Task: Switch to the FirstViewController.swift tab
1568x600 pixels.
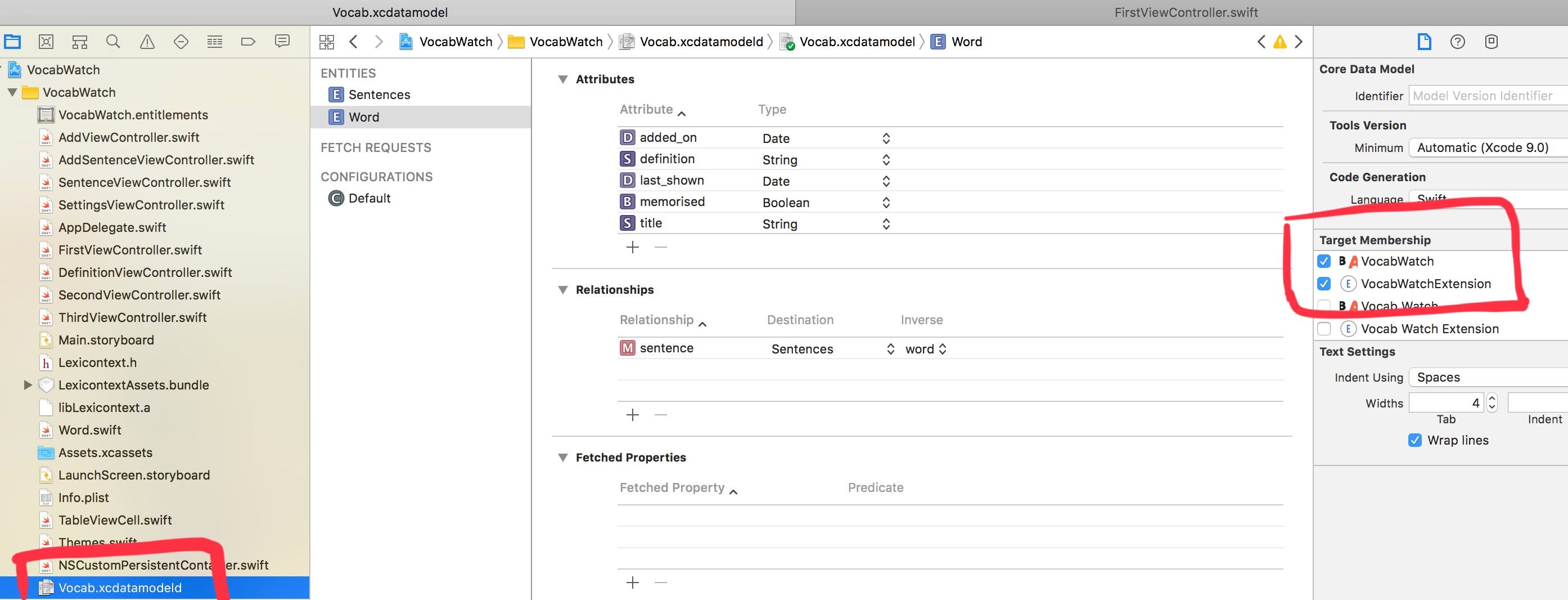Action: (x=1186, y=12)
